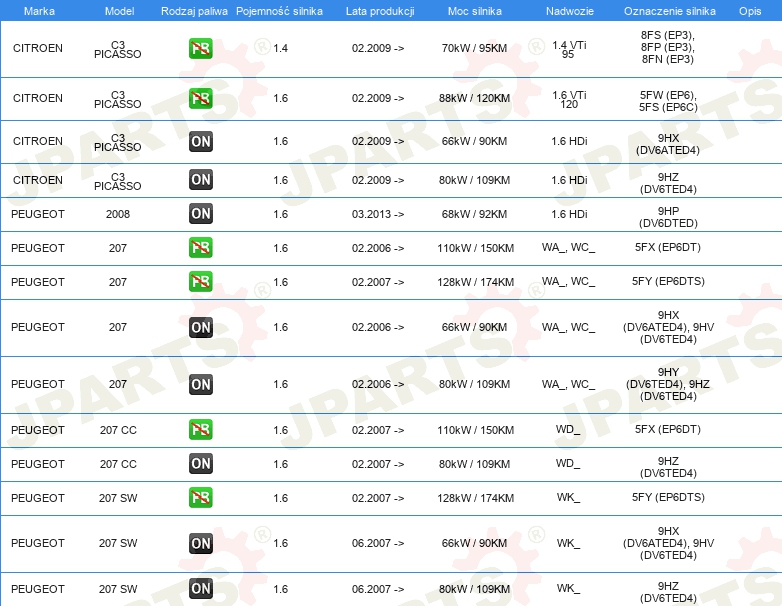Select the 207 CC model in the 110kW / 150KM row
782x606 pixels.
118,430
